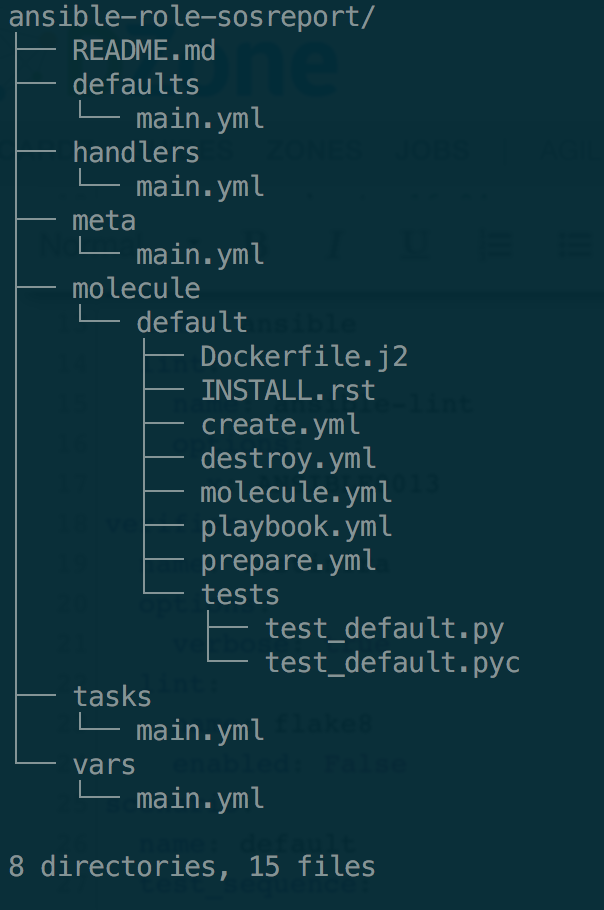604x910 pixels.
Task: Click the handlers directory entry
Action: click(x=136, y=153)
